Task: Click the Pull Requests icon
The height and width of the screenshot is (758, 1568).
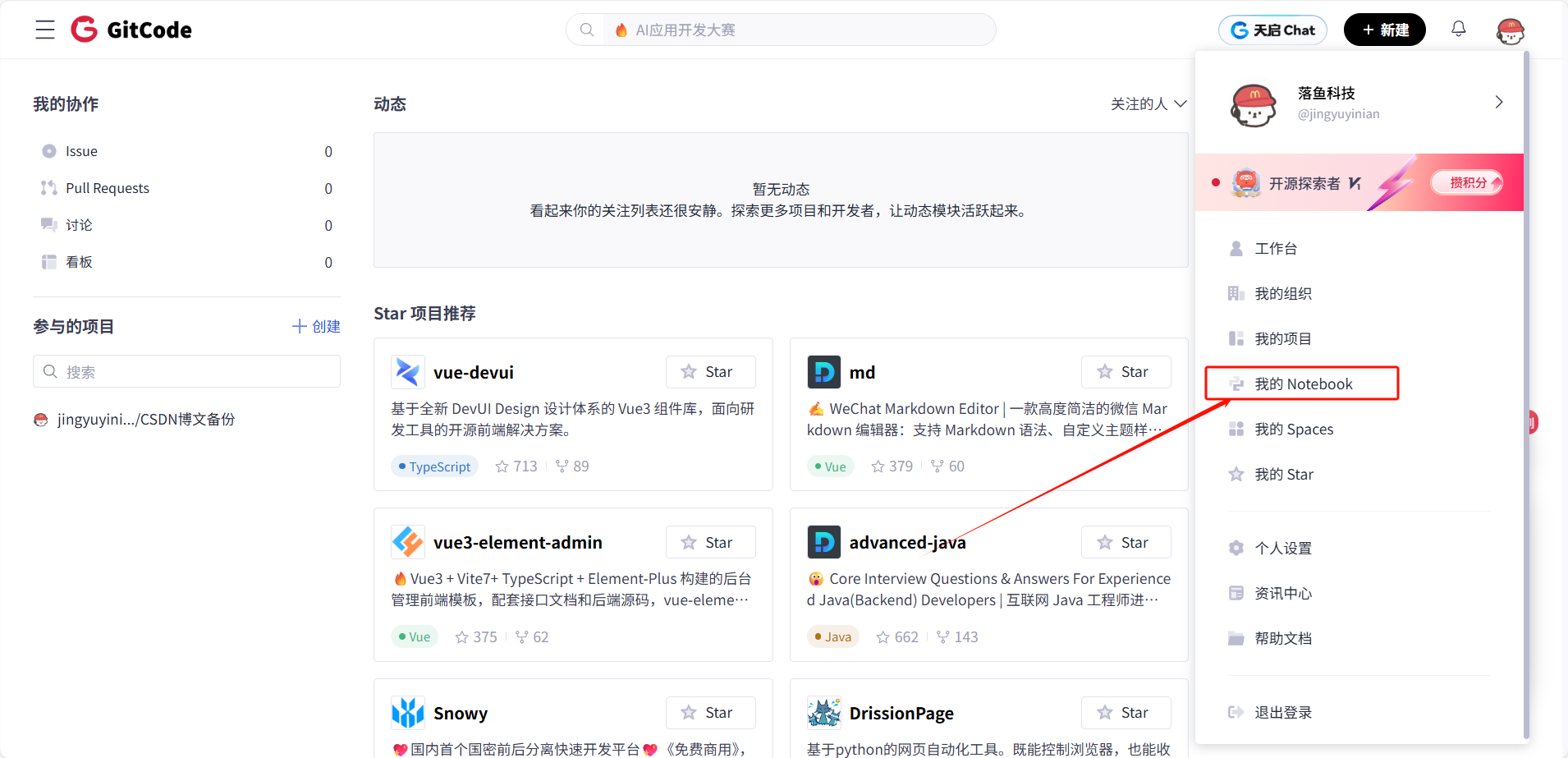Action: pyautogui.click(x=49, y=188)
